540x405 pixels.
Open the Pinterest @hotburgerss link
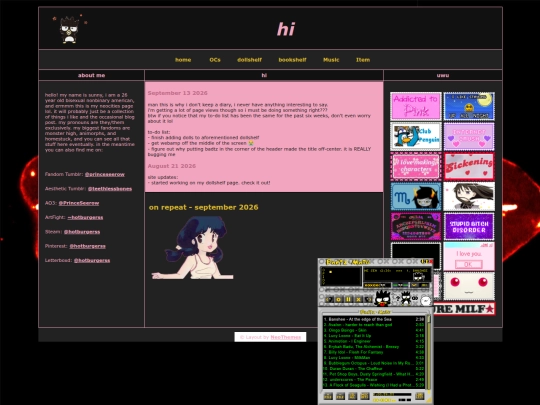[x=87, y=246]
